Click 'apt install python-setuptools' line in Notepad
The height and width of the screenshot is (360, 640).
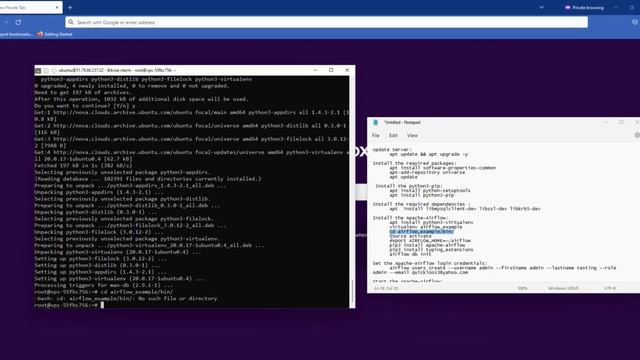point(430,191)
